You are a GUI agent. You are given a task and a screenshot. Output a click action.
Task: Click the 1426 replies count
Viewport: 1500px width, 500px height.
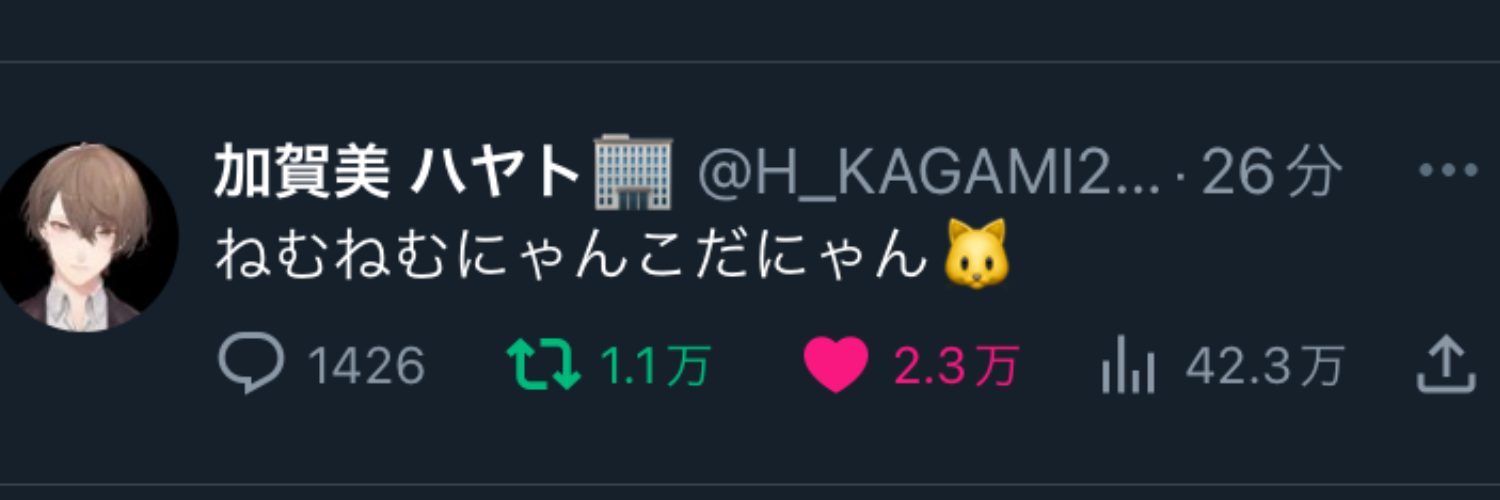(366, 367)
